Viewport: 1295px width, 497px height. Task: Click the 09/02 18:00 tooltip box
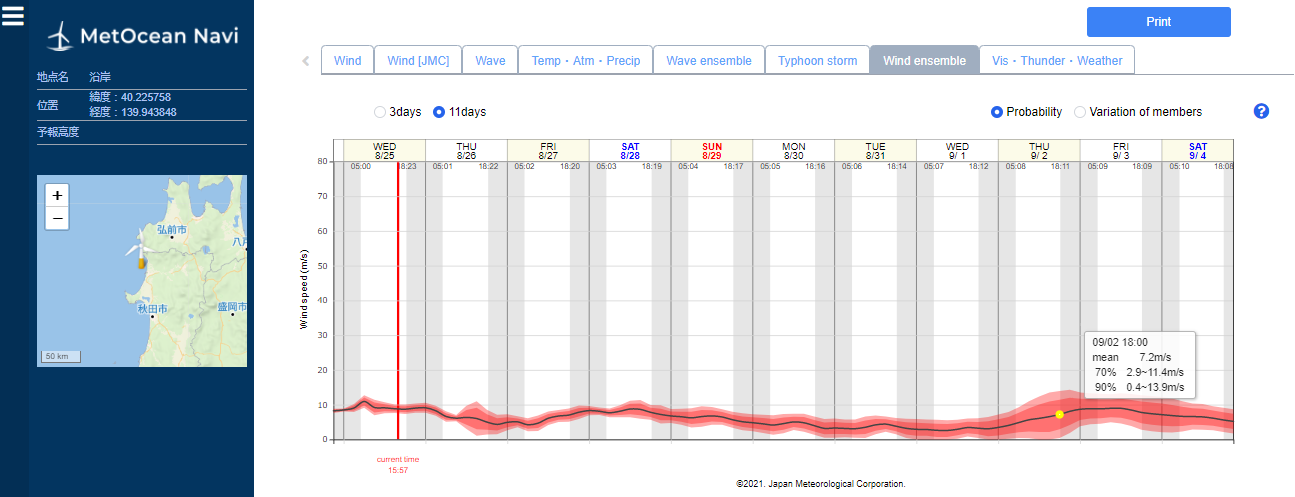(1140, 364)
